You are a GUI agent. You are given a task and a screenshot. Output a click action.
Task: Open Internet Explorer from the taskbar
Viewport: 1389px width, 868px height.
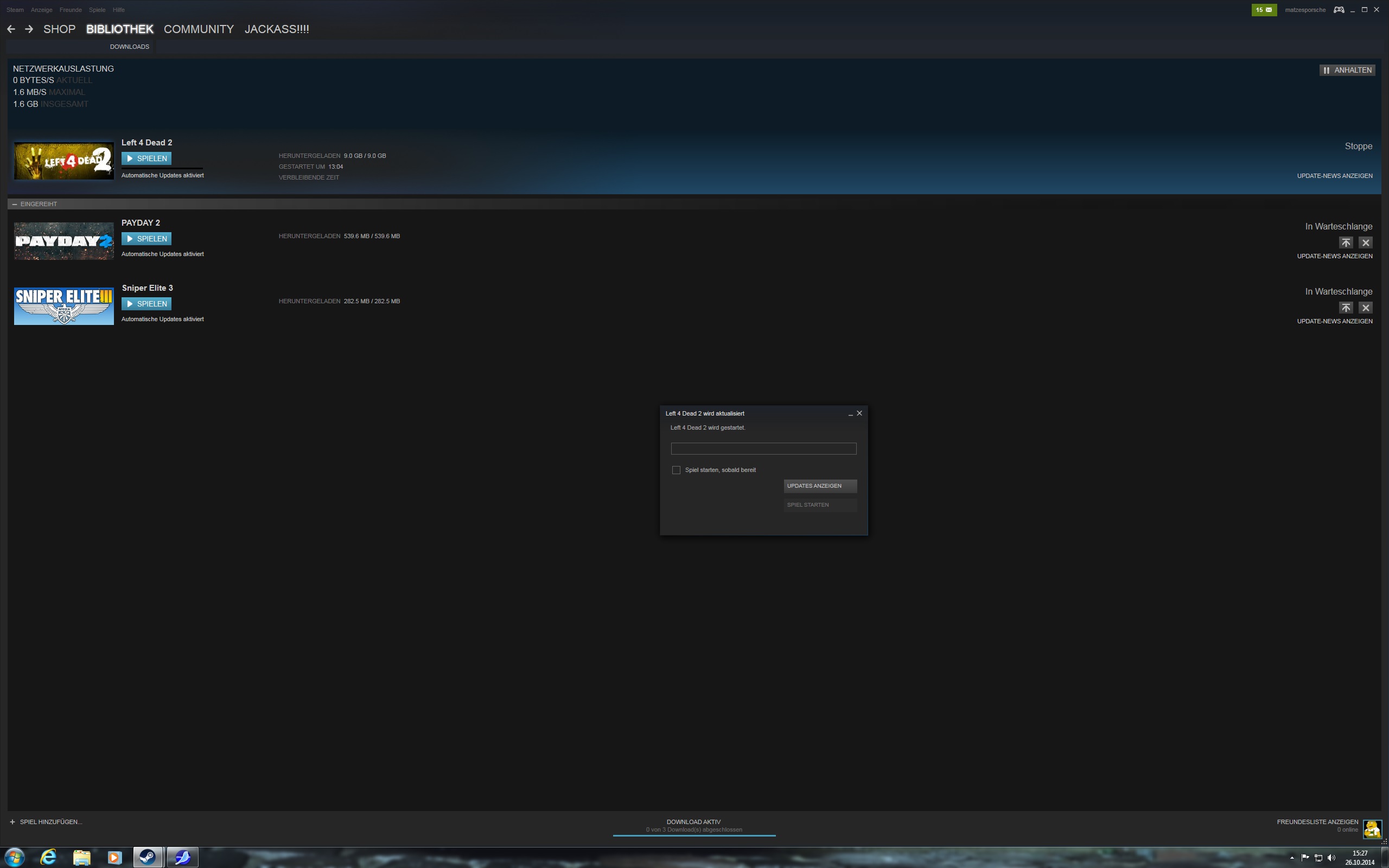(48, 857)
